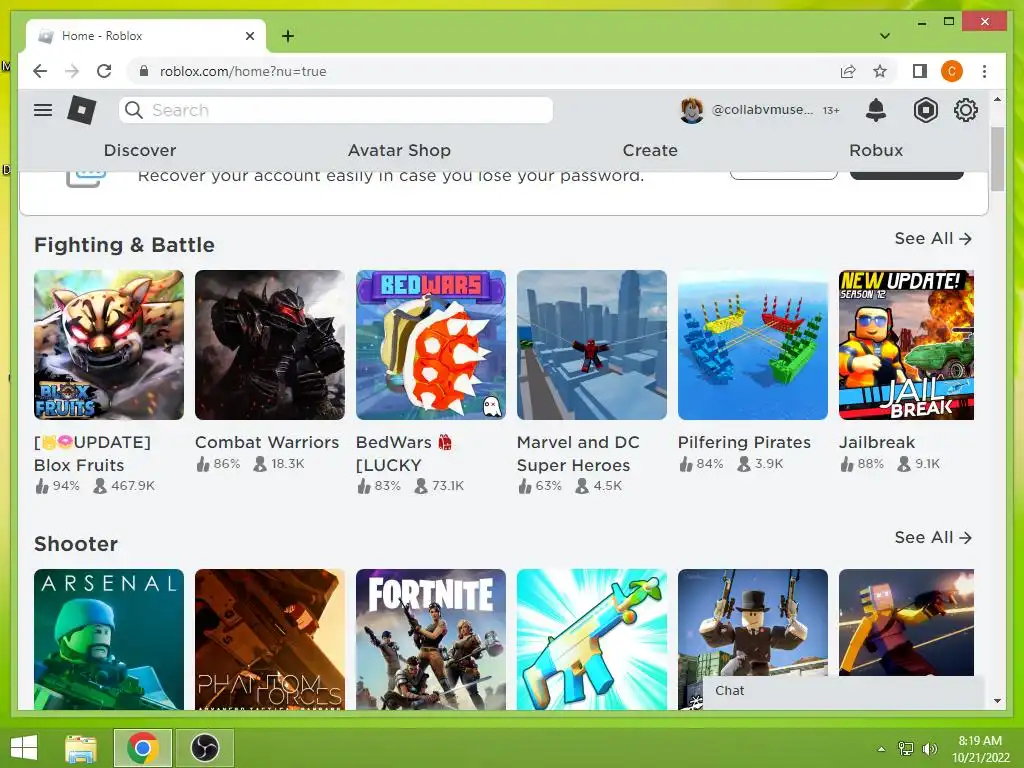
Task: Click See All for Fighting & Battle
Action: [x=933, y=238]
